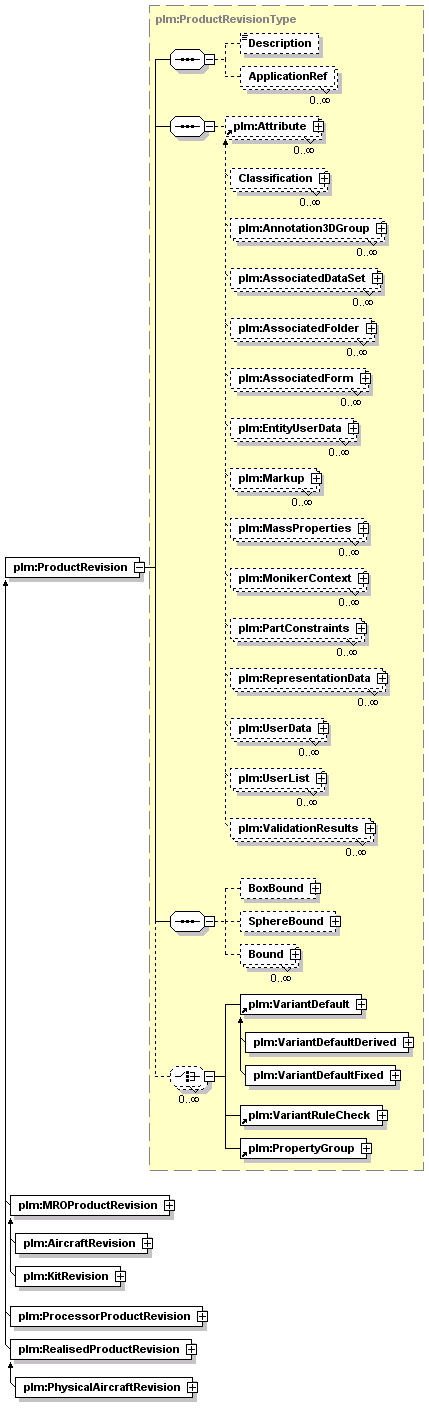429x1410 pixels.
Task: Click the choice compositor icon
Action: click(x=187, y=1076)
